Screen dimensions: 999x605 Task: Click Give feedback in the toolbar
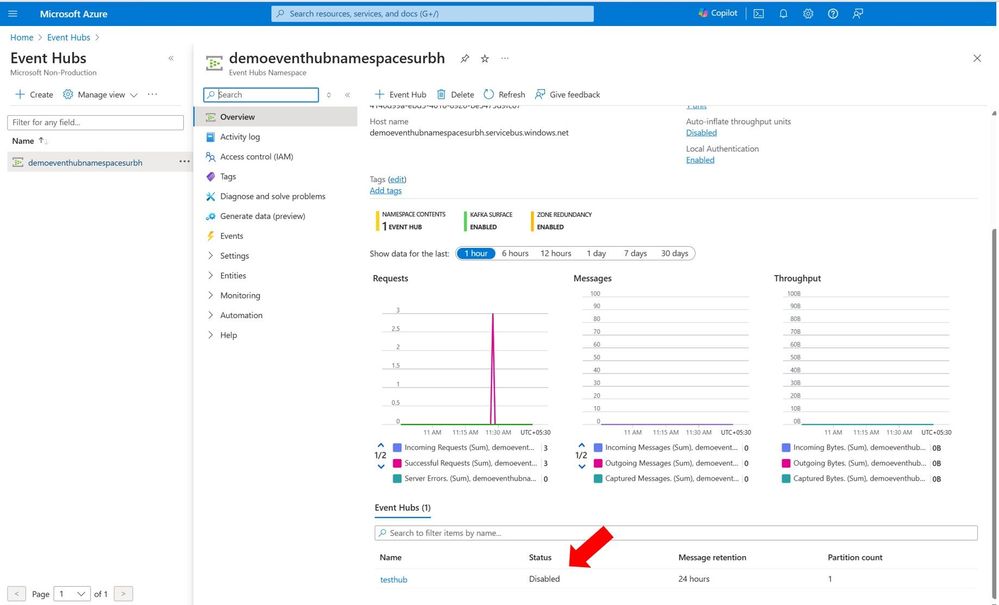coord(568,94)
